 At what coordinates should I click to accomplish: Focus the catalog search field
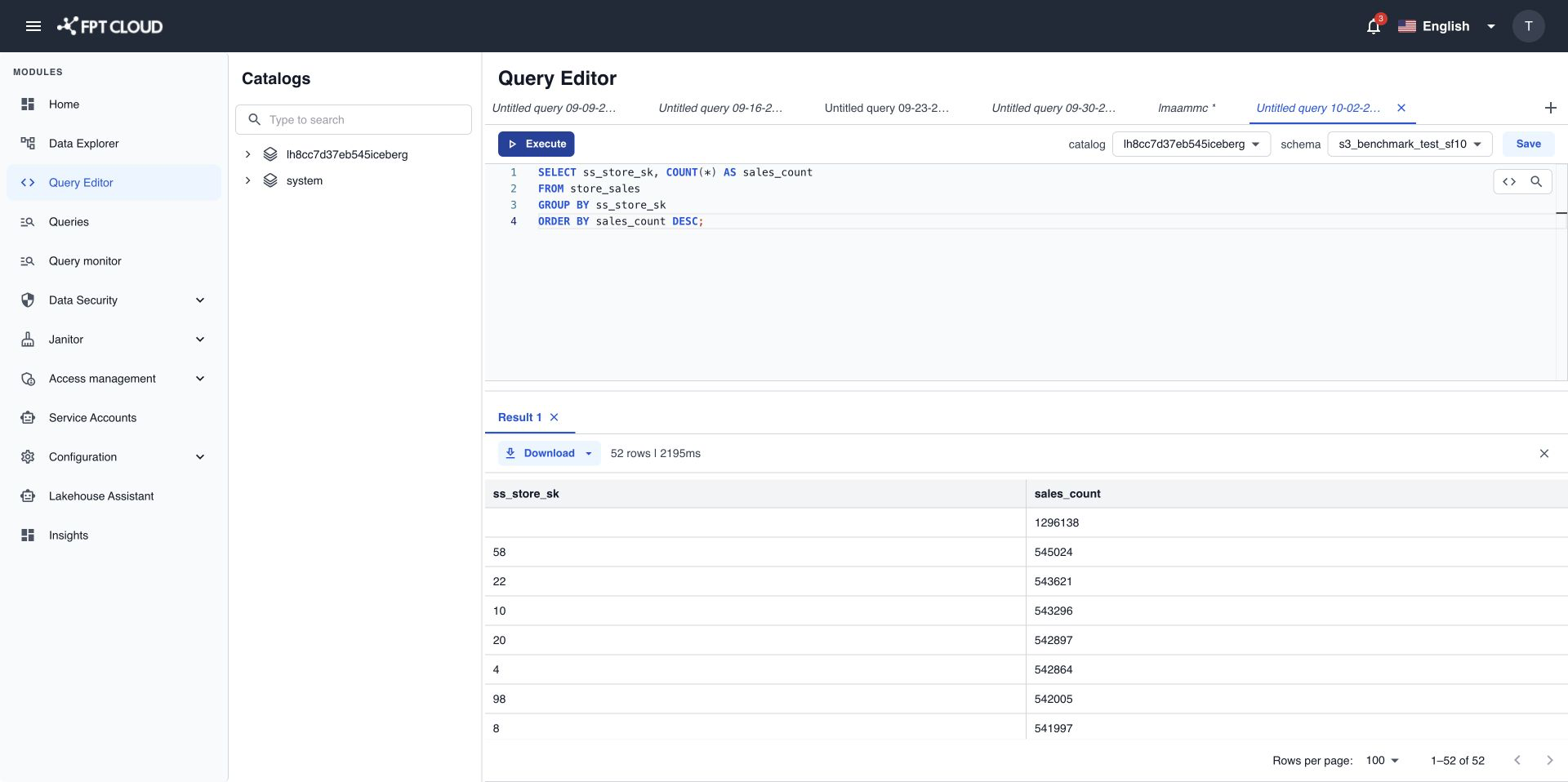[354, 120]
